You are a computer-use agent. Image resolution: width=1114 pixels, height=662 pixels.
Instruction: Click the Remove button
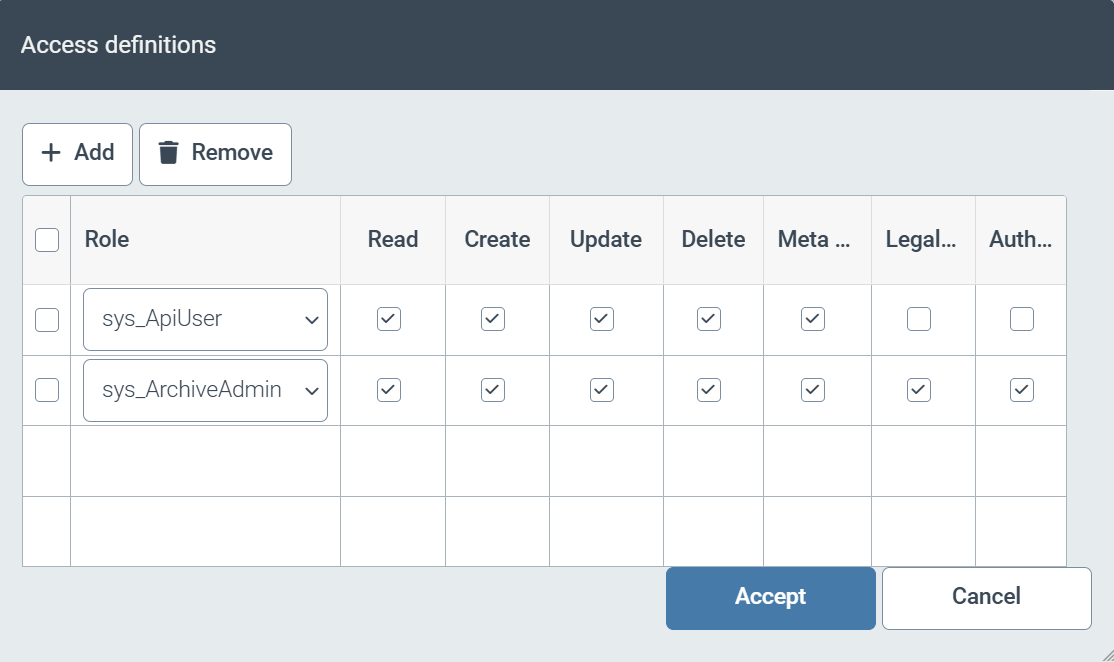[215, 153]
